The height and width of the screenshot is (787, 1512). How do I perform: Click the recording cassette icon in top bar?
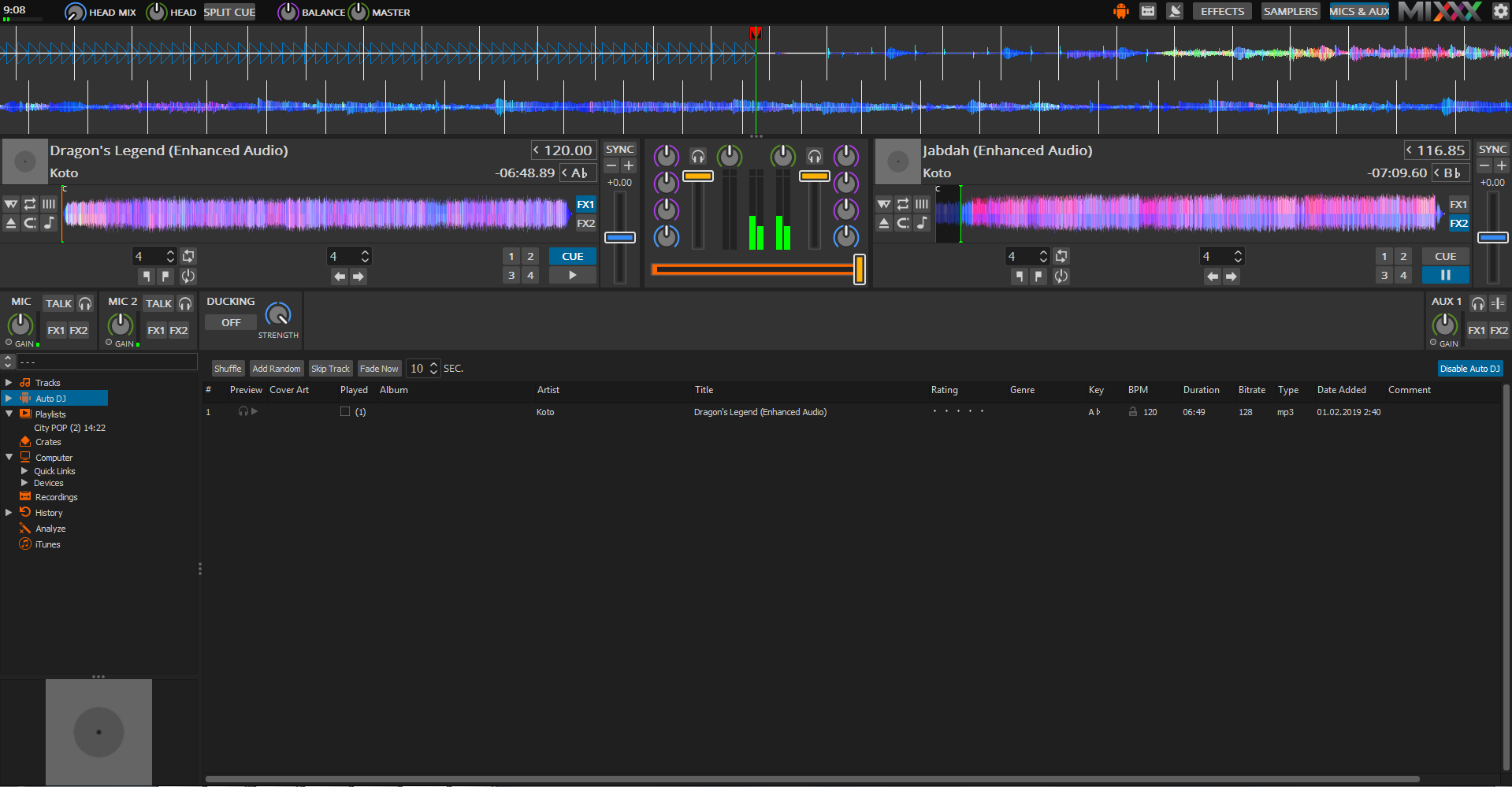click(x=1148, y=12)
